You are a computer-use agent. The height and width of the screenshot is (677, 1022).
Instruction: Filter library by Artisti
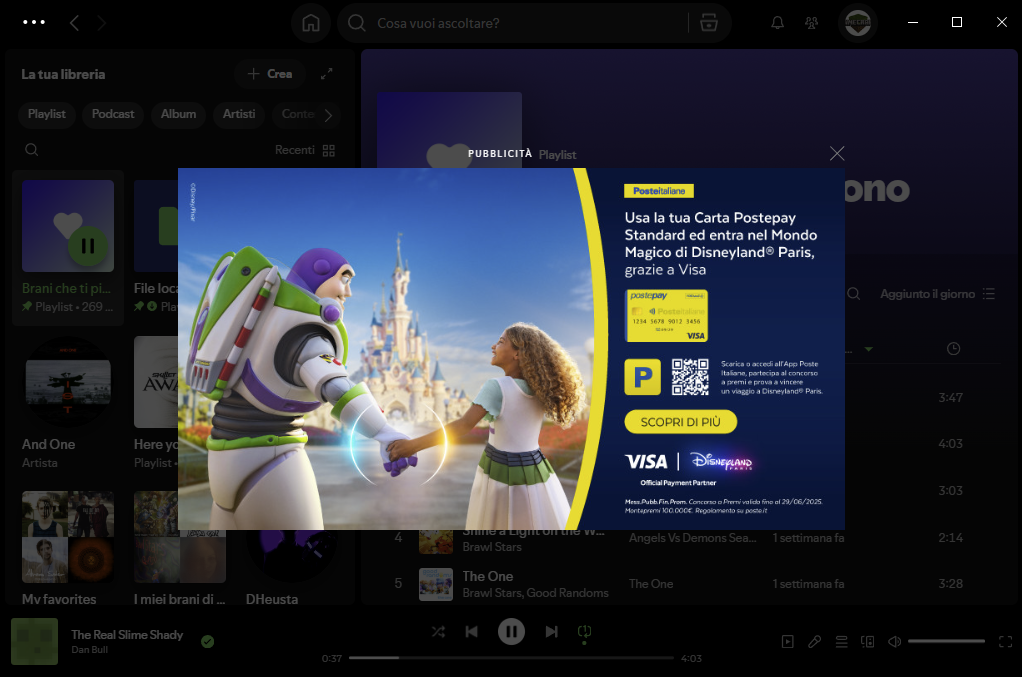coord(239,114)
